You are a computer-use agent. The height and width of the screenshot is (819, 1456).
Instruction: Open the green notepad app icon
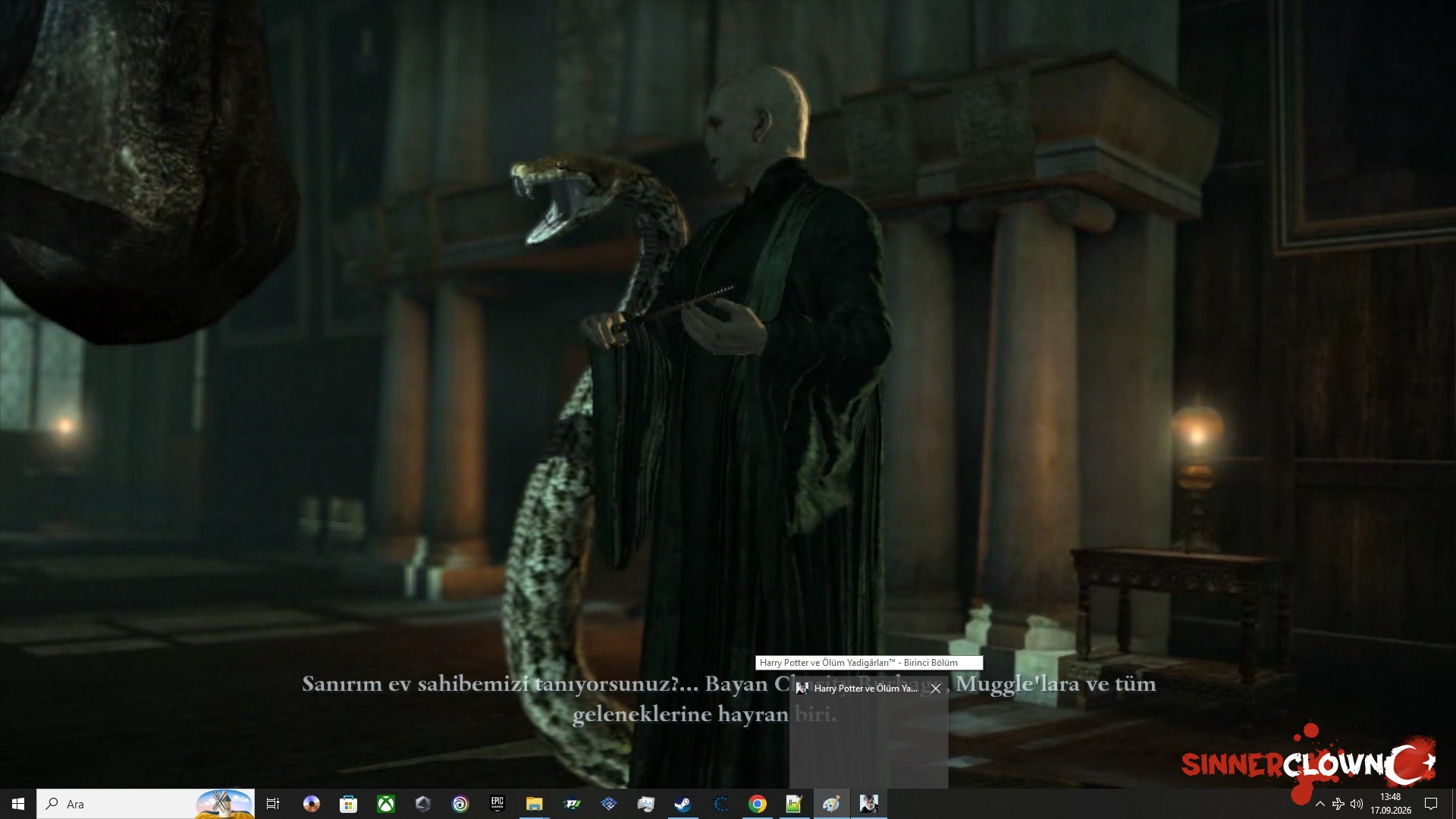[x=794, y=804]
